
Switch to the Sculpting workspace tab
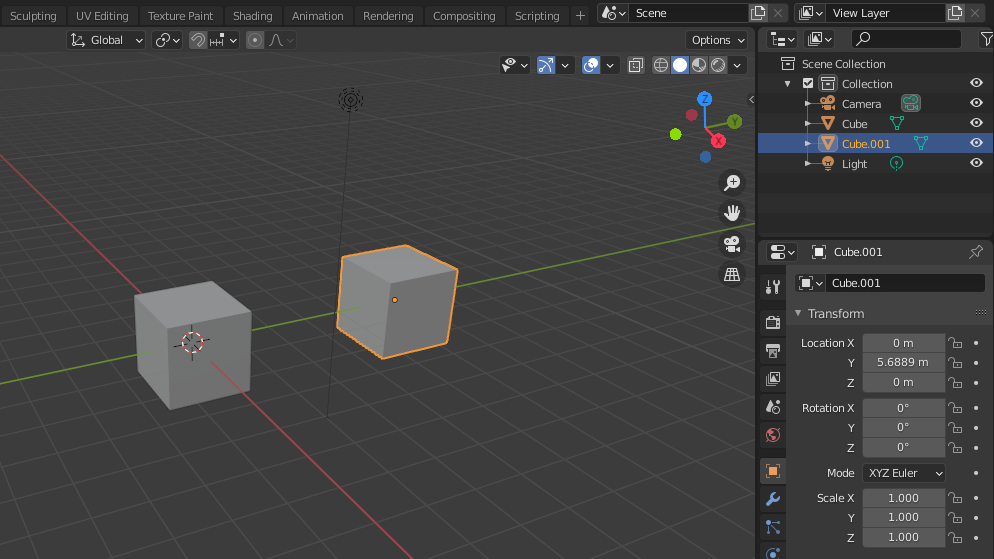33,16
